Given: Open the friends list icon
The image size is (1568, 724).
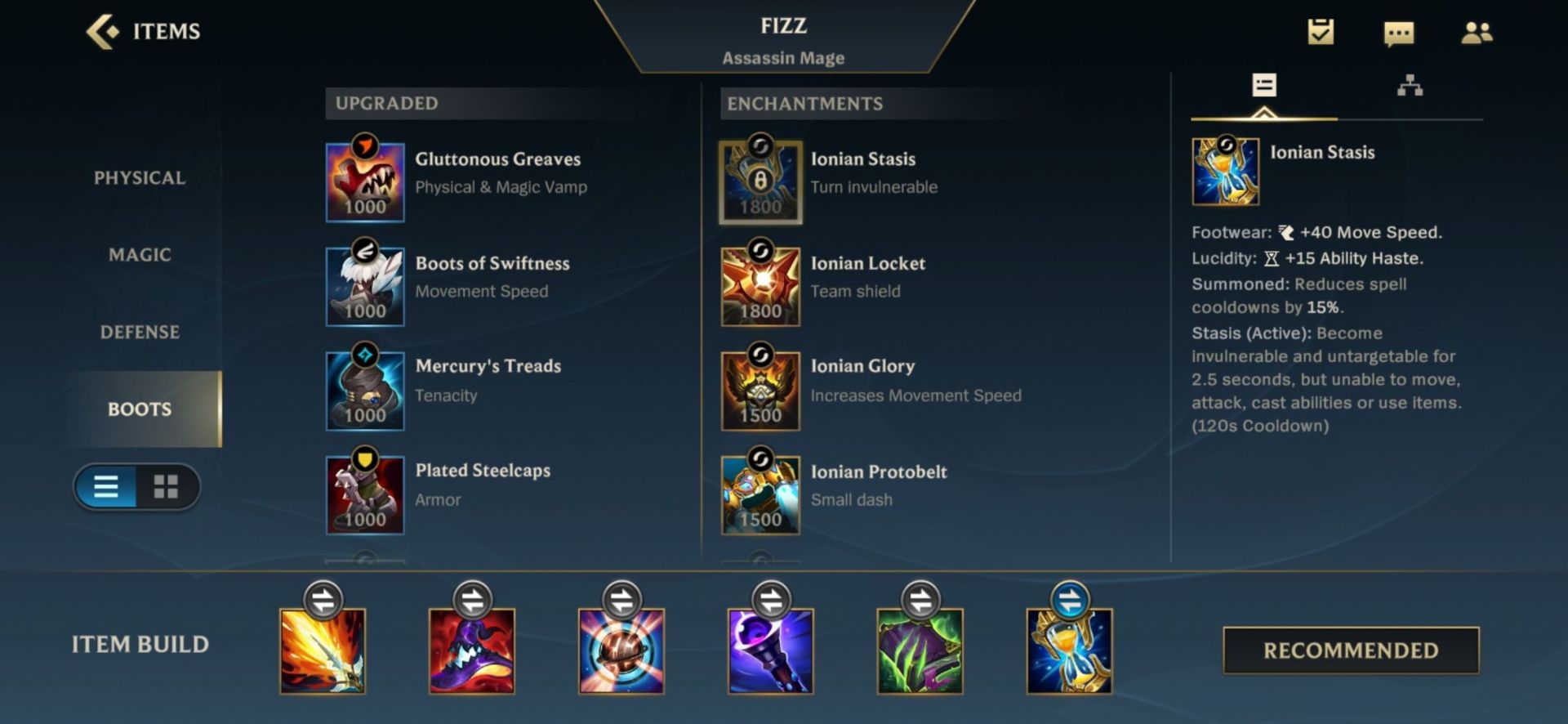Looking at the screenshot, I should click(1477, 33).
